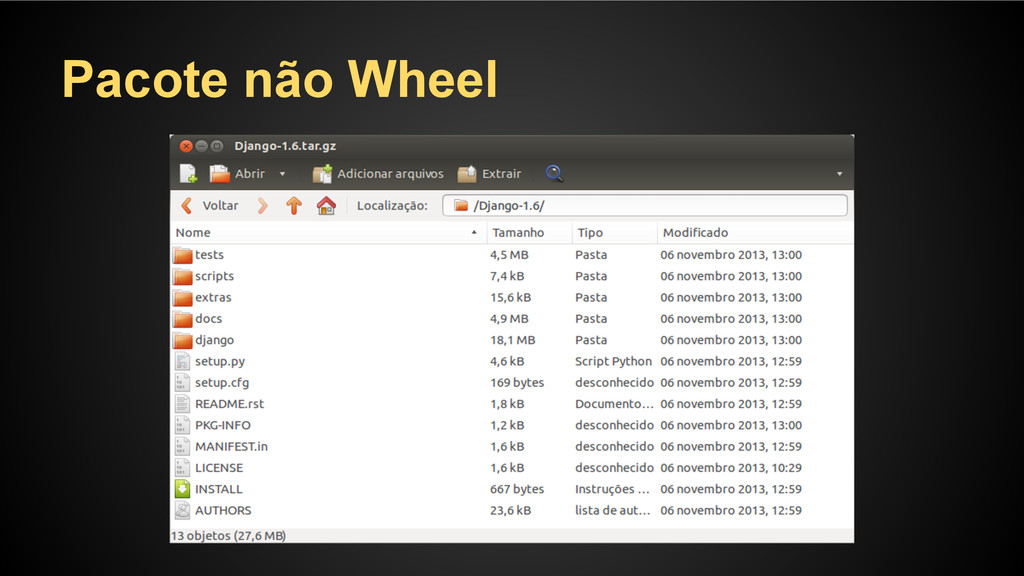Image resolution: width=1024 pixels, height=576 pixels.
Task: Select the AUTHORS file icon
Action: 182,511
